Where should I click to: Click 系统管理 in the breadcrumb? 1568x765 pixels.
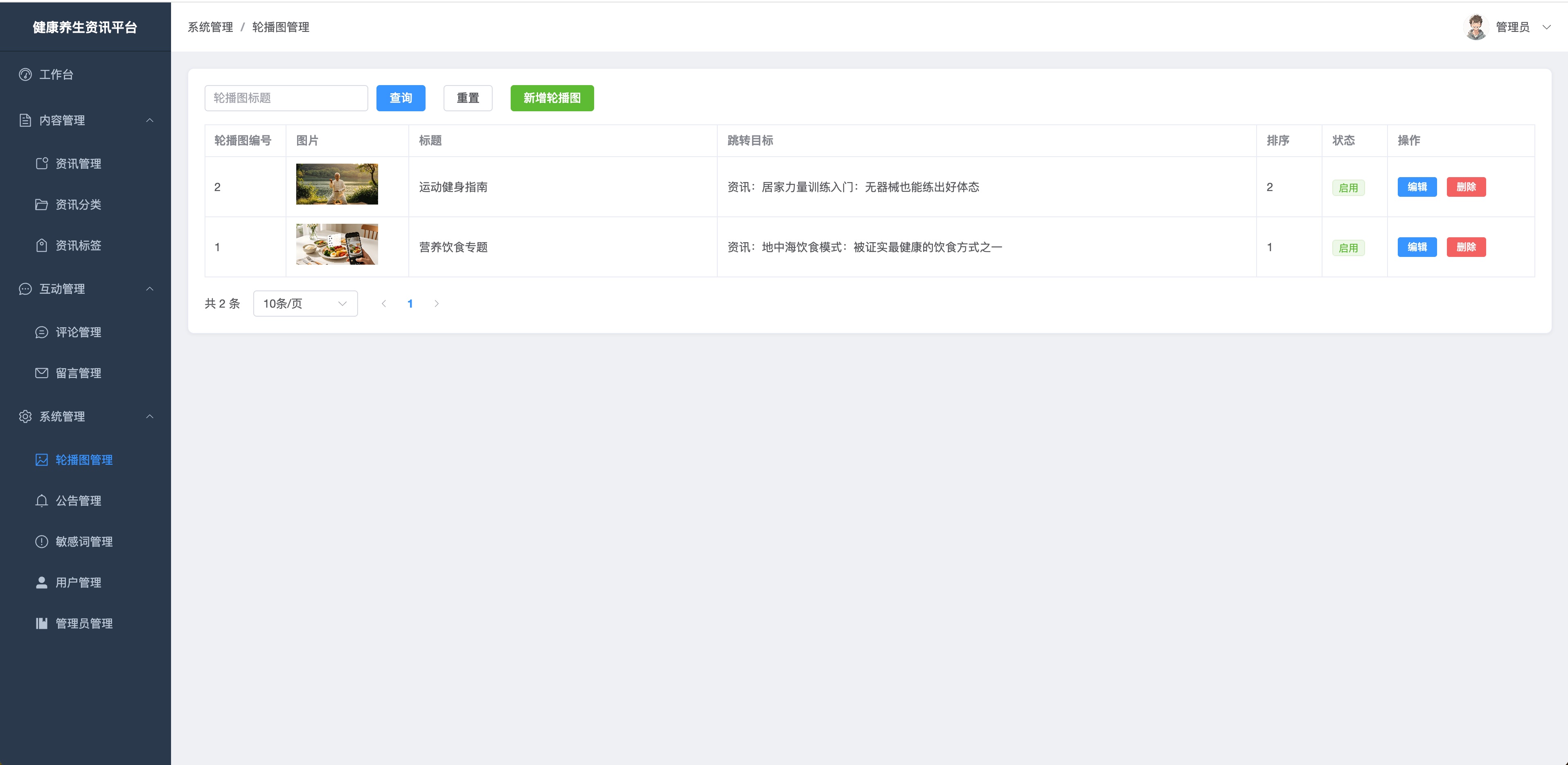[x=210, y=27]
